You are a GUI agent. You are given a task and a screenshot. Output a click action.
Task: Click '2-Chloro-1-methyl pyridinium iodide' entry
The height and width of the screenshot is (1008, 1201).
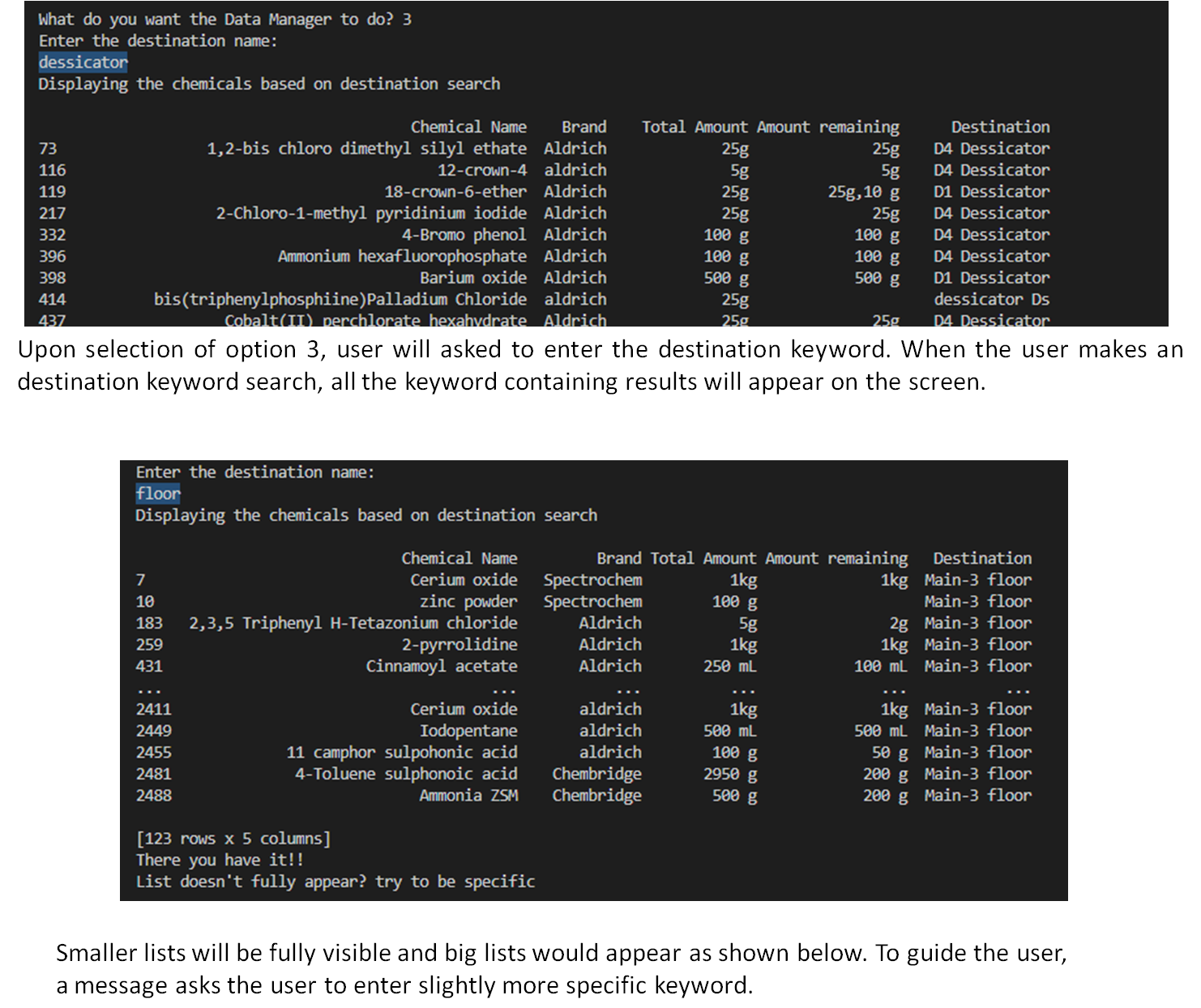coord(371,213)
